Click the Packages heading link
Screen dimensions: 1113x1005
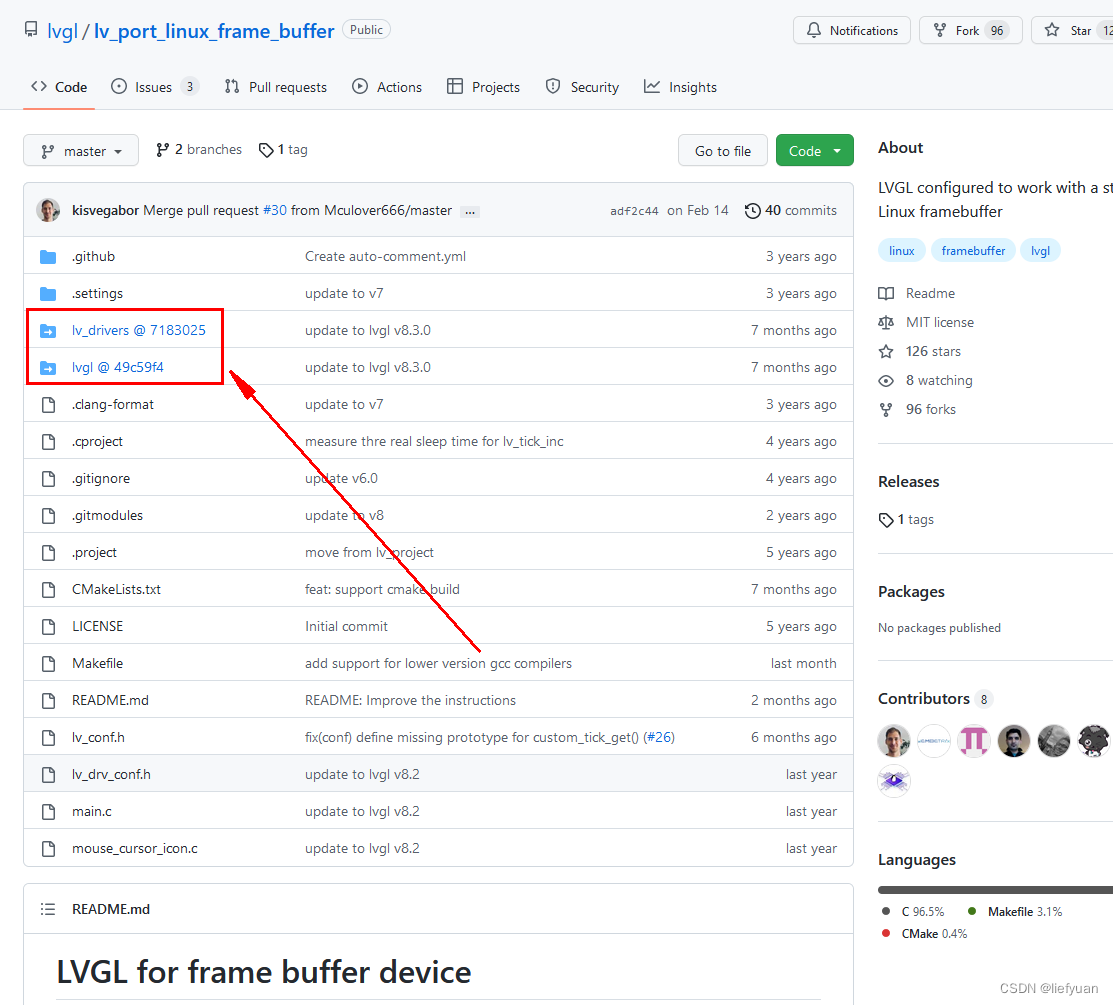click(911, 592)
